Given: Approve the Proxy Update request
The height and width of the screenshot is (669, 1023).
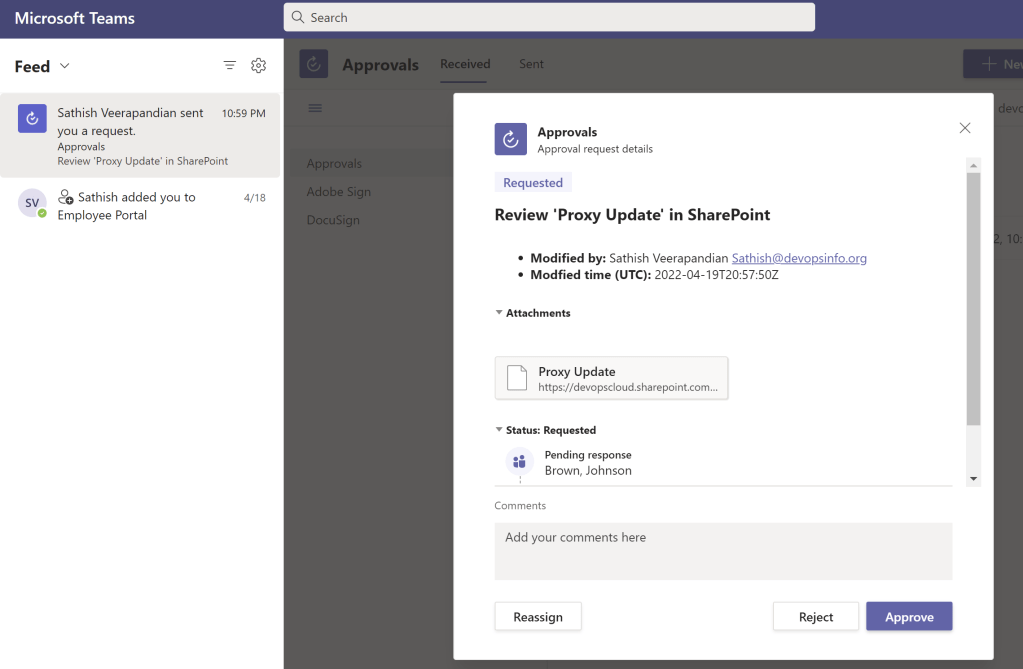Looking at the screenshot, I should point(909,617).
